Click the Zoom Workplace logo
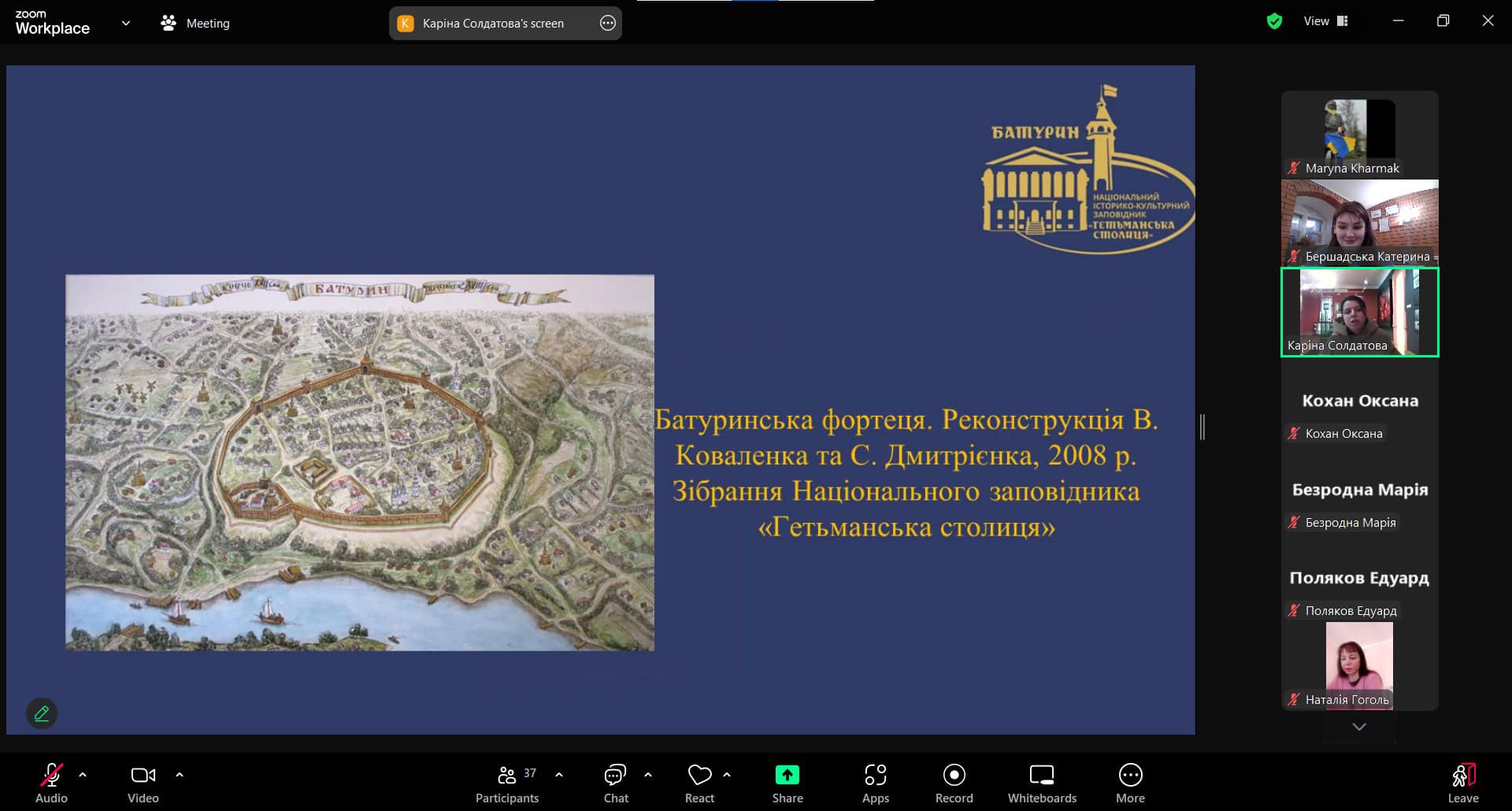 52,23
